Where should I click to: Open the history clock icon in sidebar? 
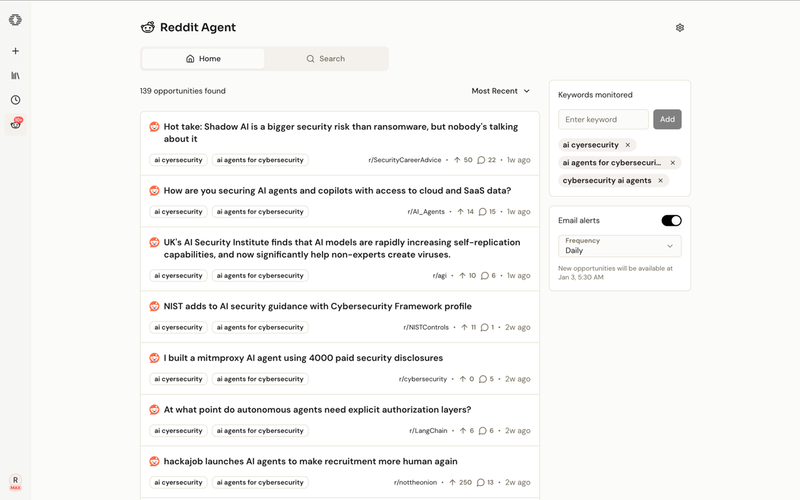(15, 100)
